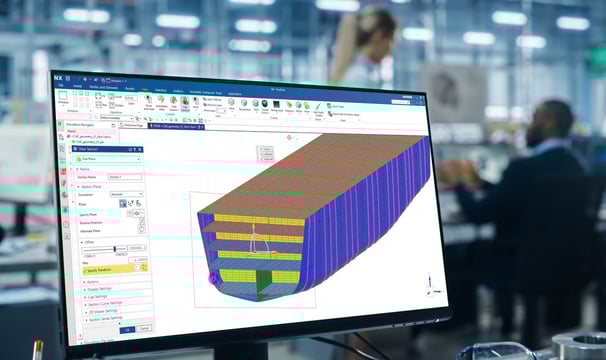Switch to the Results ribbon tab
Image resolution: width=606 pixels, height=360 pixels.
tap(130, 89)
